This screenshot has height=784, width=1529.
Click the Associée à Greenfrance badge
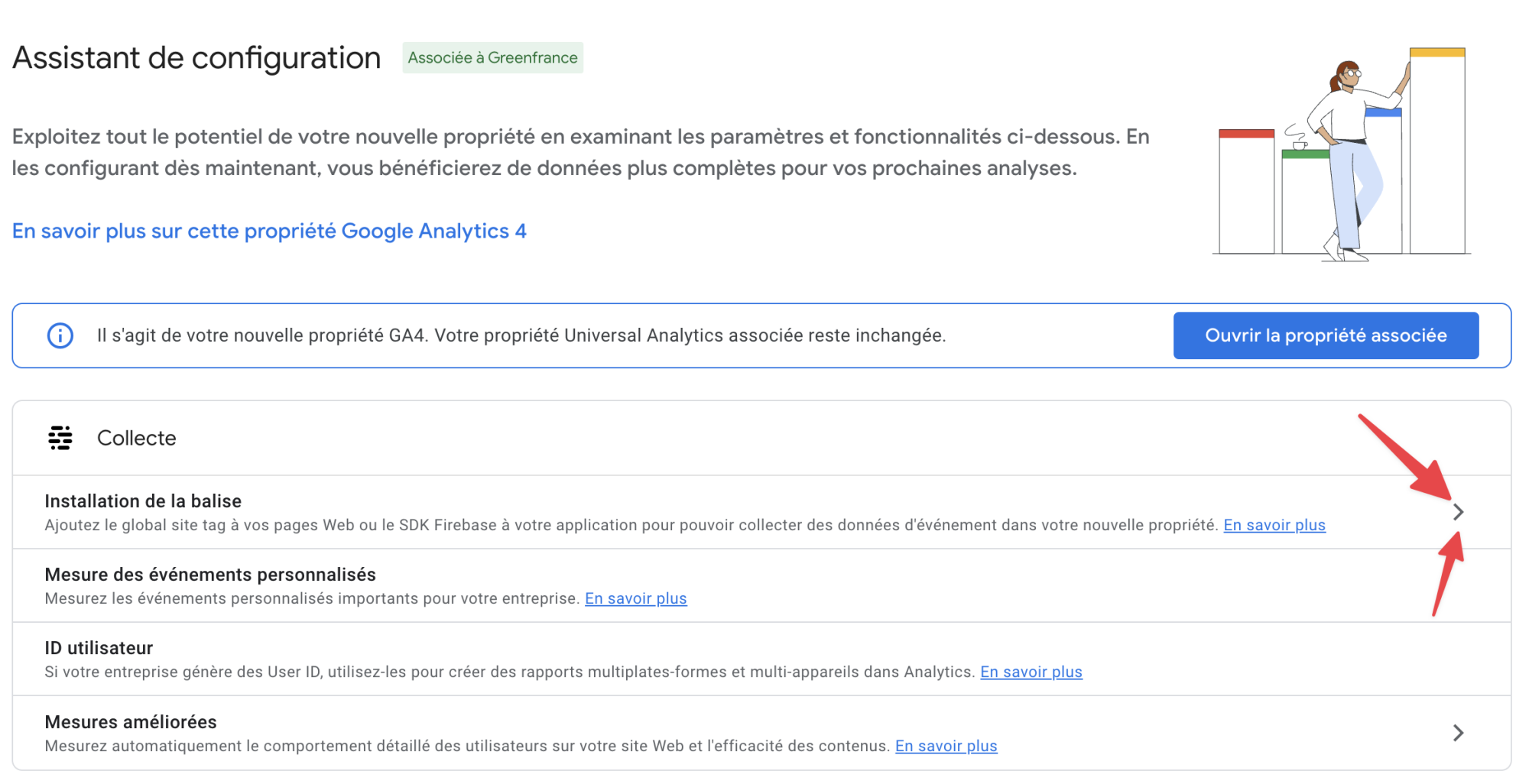click(x=492, y=58)
